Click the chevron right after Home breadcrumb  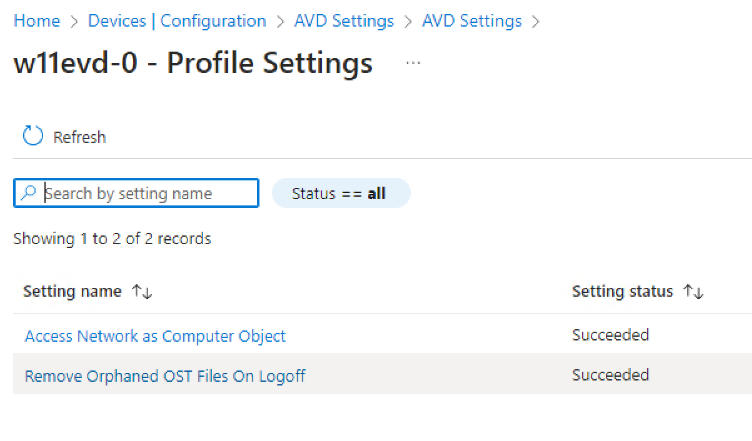pos(74,21)
